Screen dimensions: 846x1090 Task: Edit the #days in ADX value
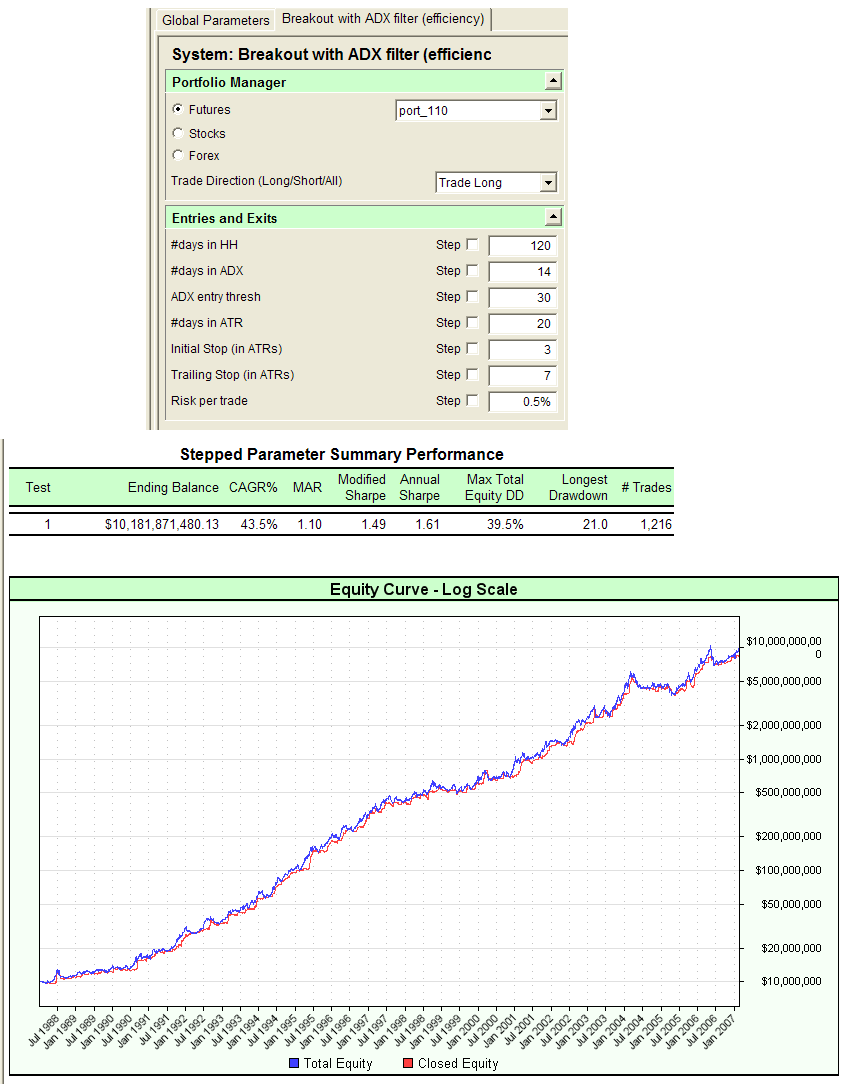point(522,270)
